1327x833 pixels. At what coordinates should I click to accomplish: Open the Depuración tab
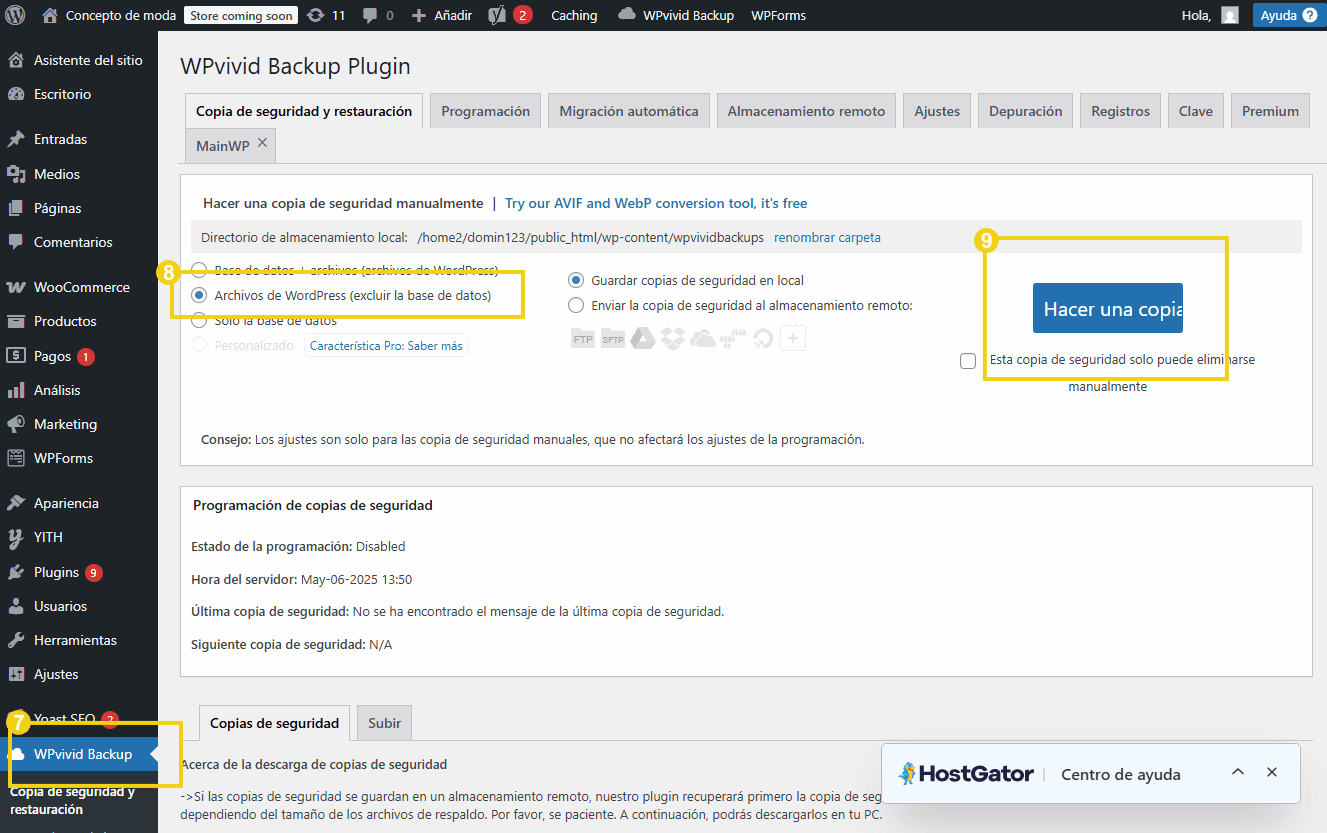(x=1026, y=111)
